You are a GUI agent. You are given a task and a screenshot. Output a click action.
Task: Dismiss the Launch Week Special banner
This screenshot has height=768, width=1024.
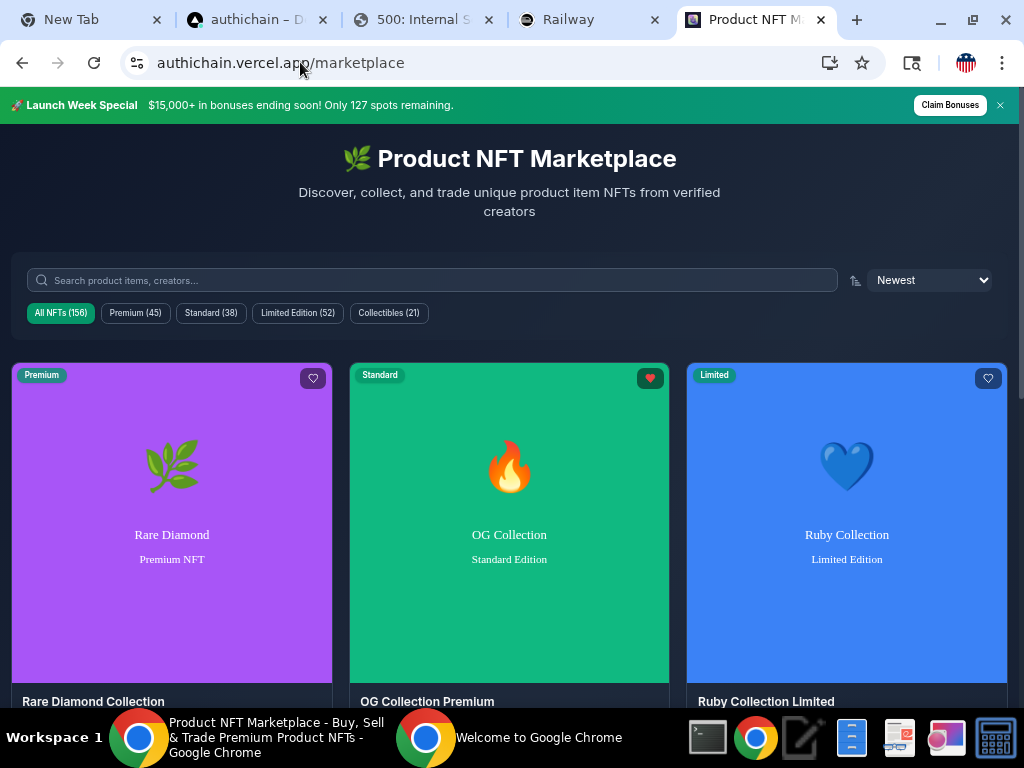tap(1000, 105)
